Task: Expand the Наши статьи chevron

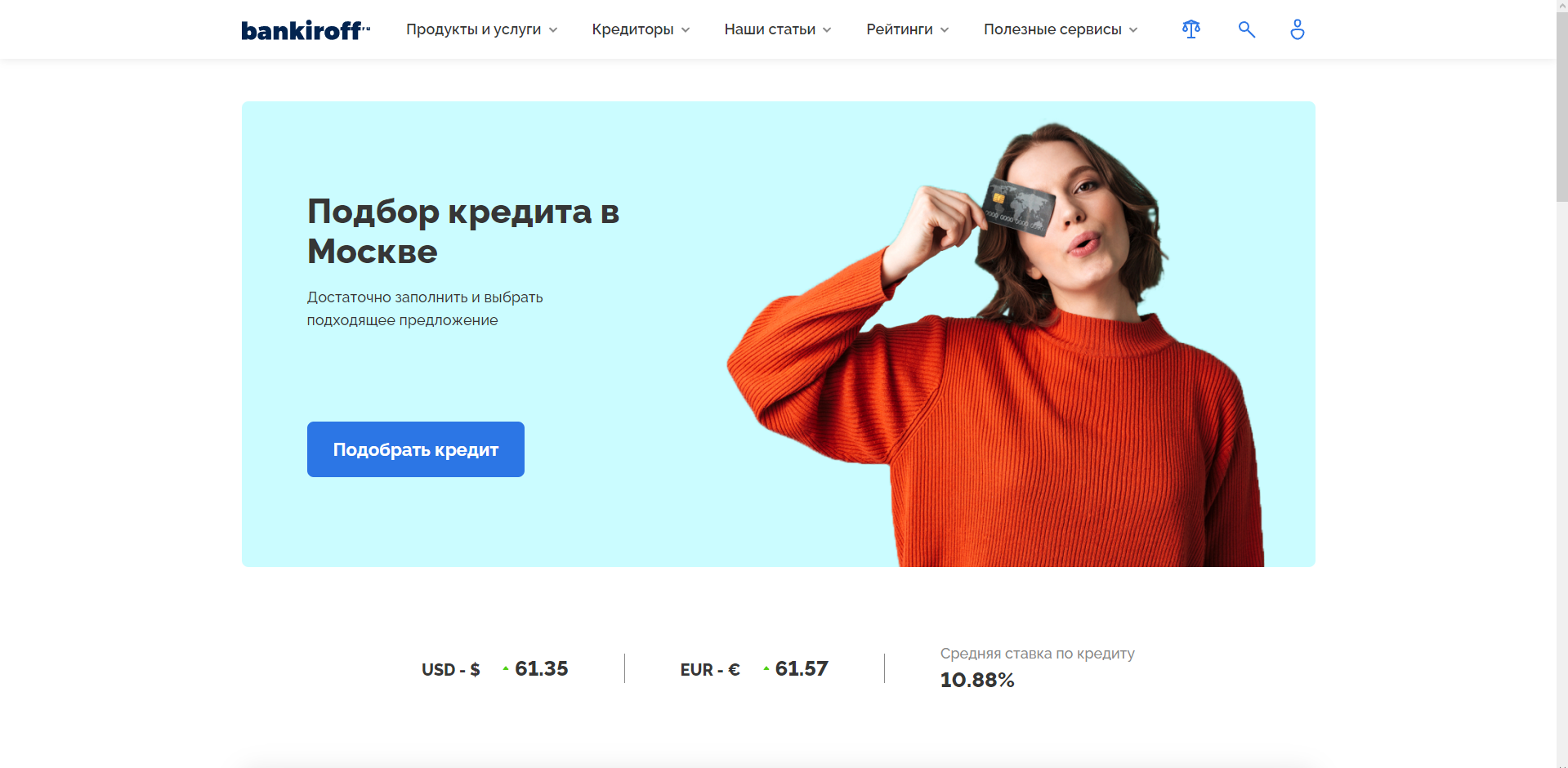Action: tap(827, 30)
